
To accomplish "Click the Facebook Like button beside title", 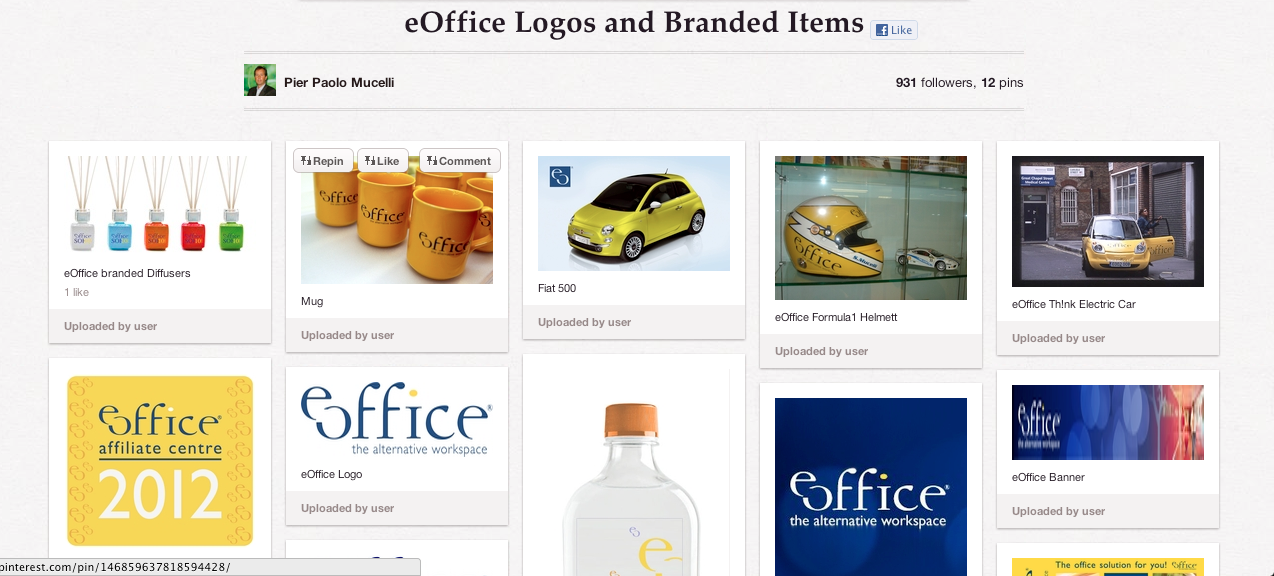I will click(x=893, y=30).
